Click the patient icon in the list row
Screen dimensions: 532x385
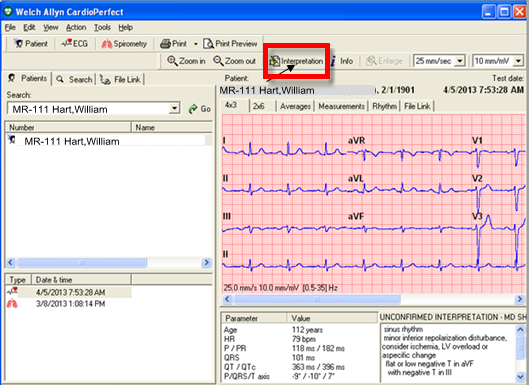pos(12,139)
